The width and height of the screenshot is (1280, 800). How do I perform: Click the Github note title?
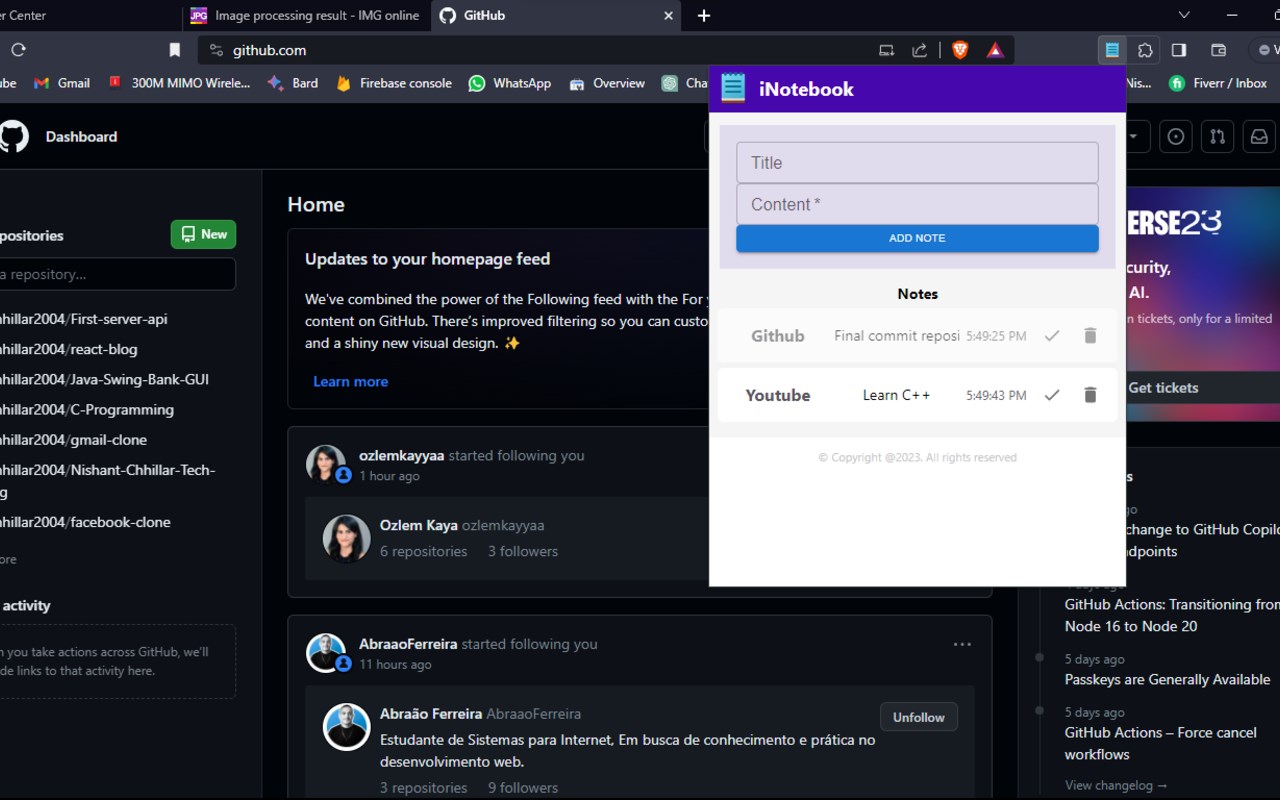click(777, 336)
